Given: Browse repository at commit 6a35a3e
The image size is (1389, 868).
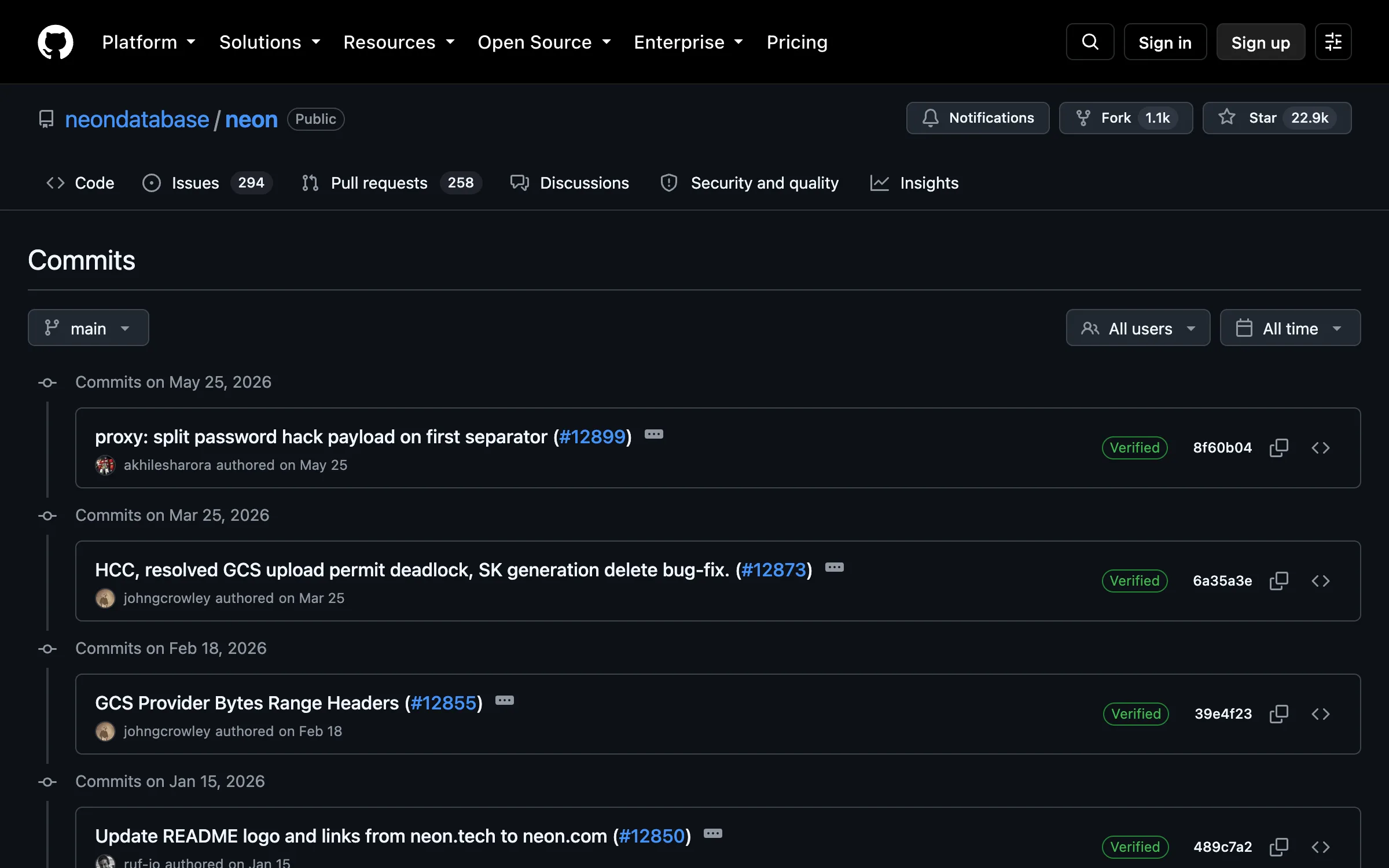Looking at the screenshot, I should tap(1321, 581).
